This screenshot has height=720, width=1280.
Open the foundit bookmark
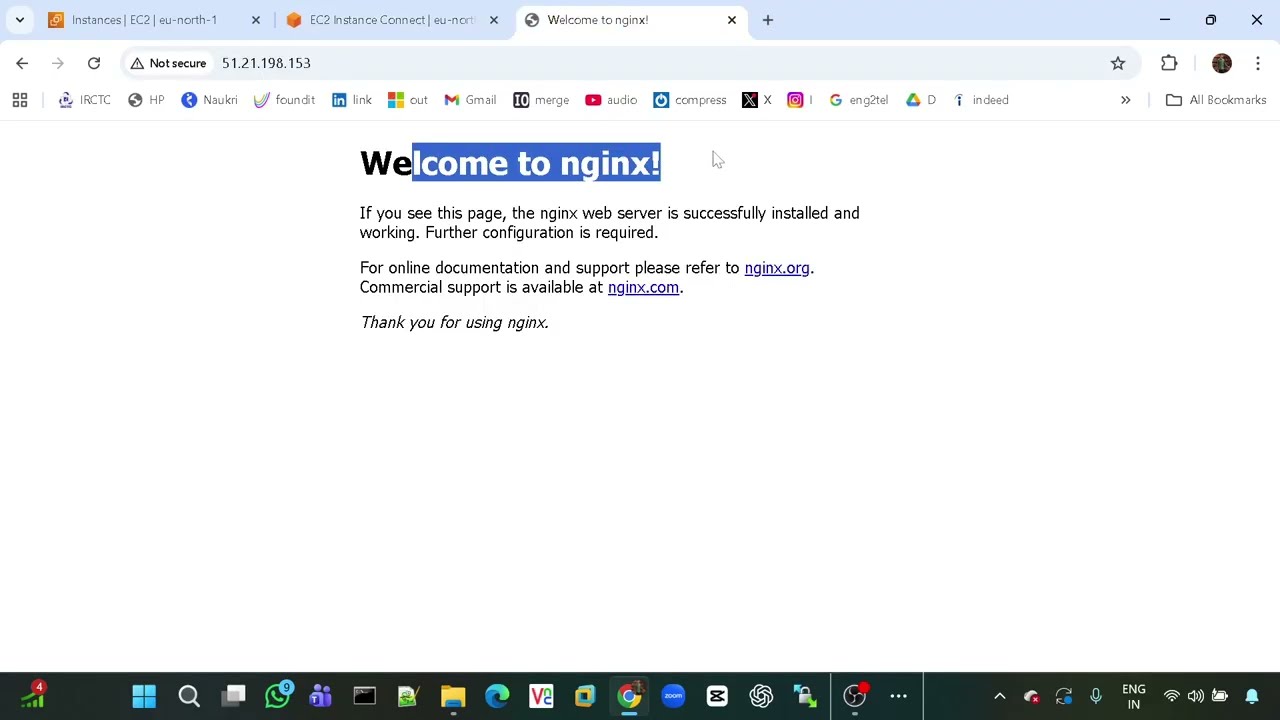(x=284, y=100)
